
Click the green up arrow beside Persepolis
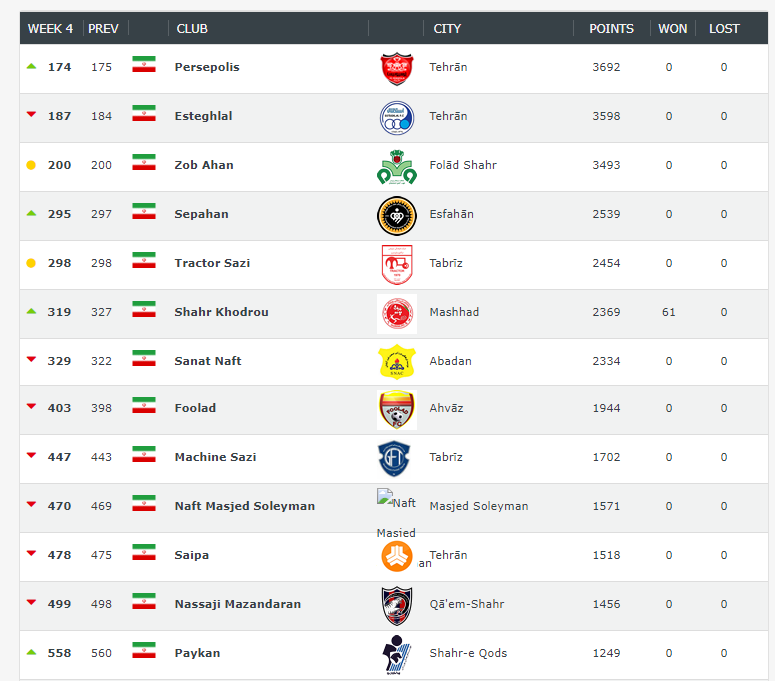(31, 67)
